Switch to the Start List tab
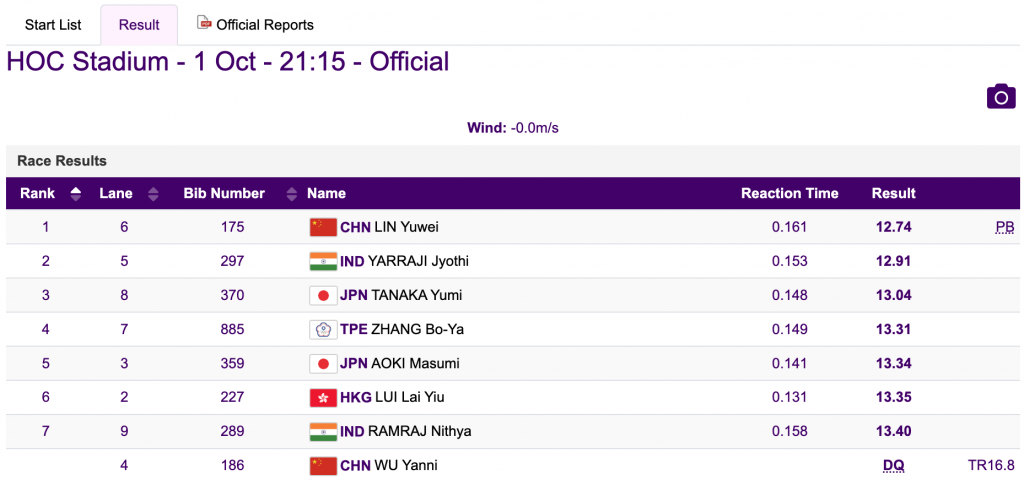This screenshot has height=480, width=1024. pyautogui.click(x=53, y=25)
